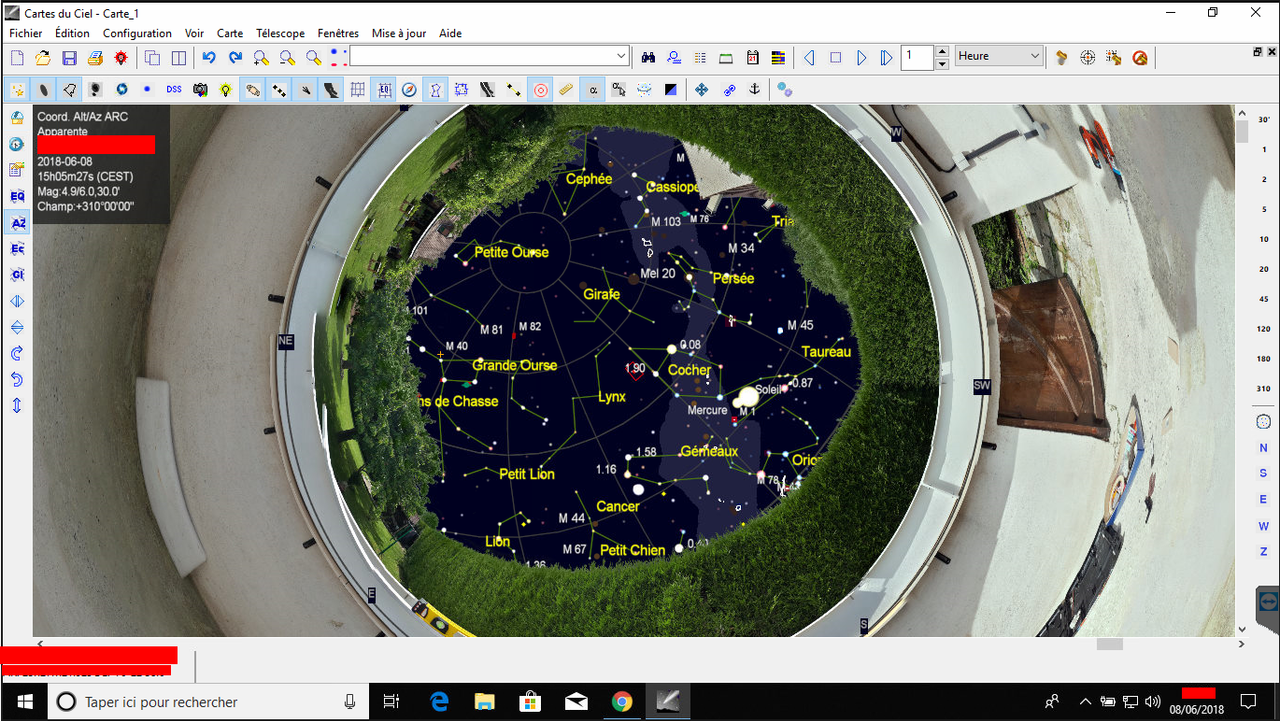1280x721 pixels.
Task: Click the red-orange no-tracking icon
Action: [x=1140, y=58]
